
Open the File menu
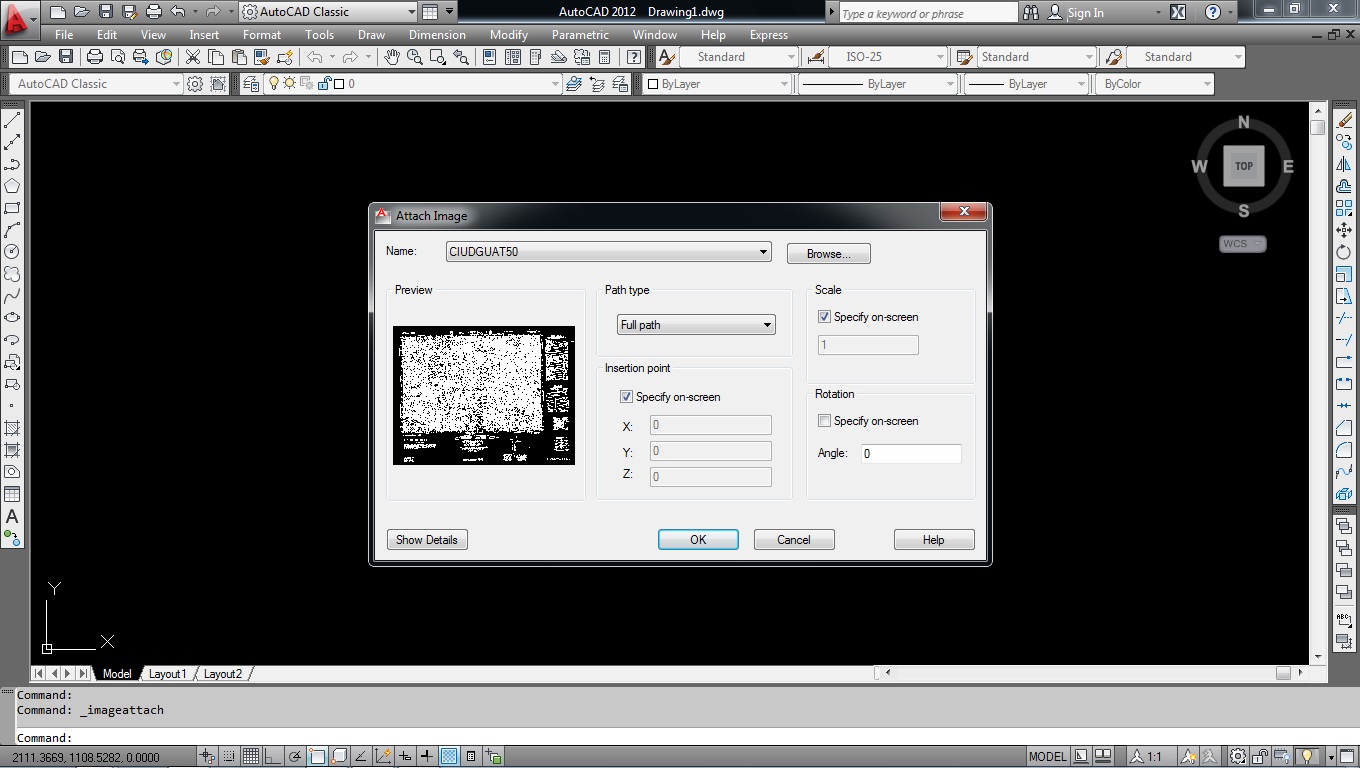[64, 34]
